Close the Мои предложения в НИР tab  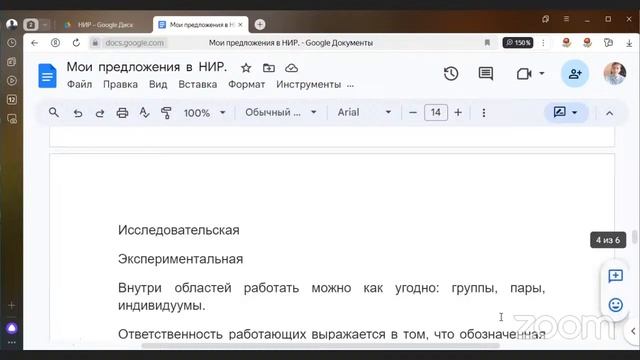click(240, 25)
